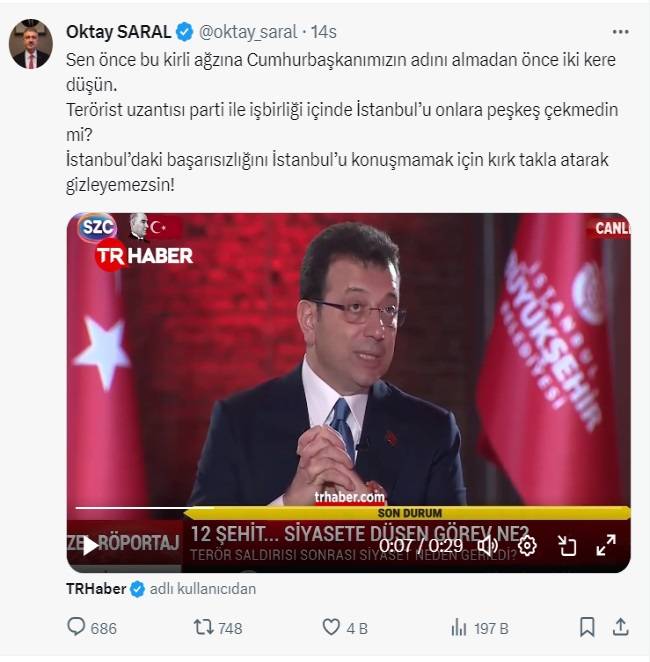This screenshot has height=662, width=650.
Task: Click the 0:07 / 0:29 time display
Action: (x=421, y=545)
